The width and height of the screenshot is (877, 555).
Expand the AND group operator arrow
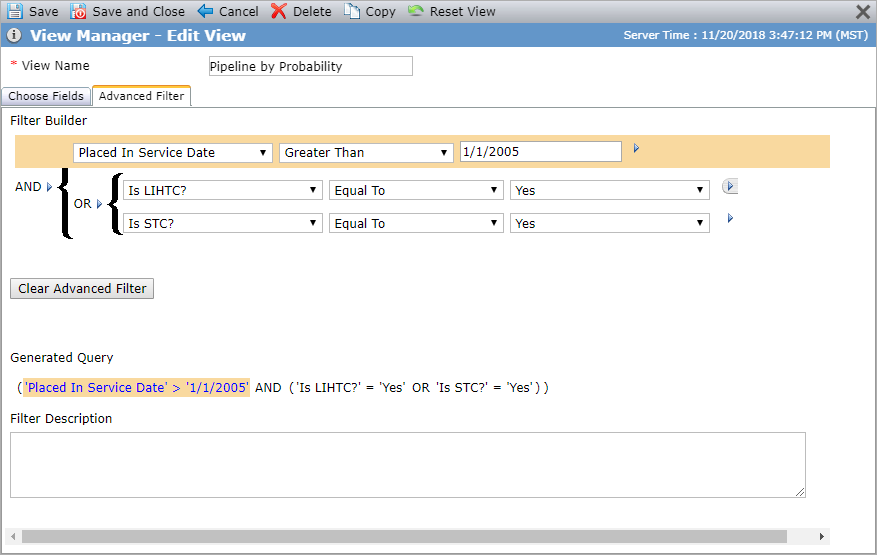(49, 187)
